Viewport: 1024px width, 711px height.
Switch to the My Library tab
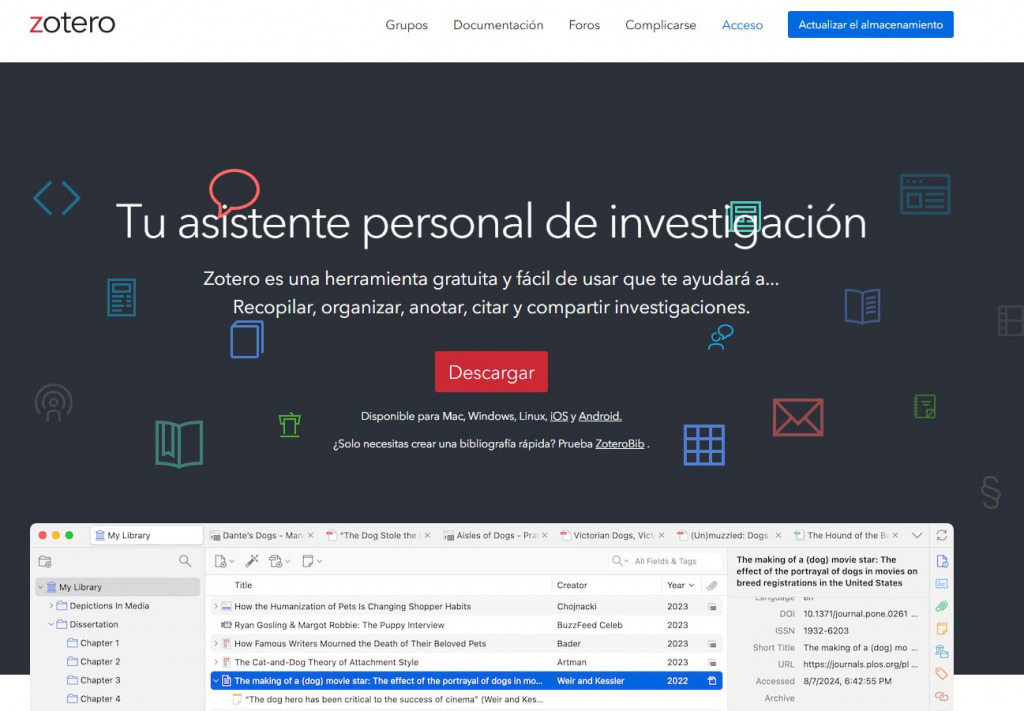pyautogui.click(x=146, y=535)
